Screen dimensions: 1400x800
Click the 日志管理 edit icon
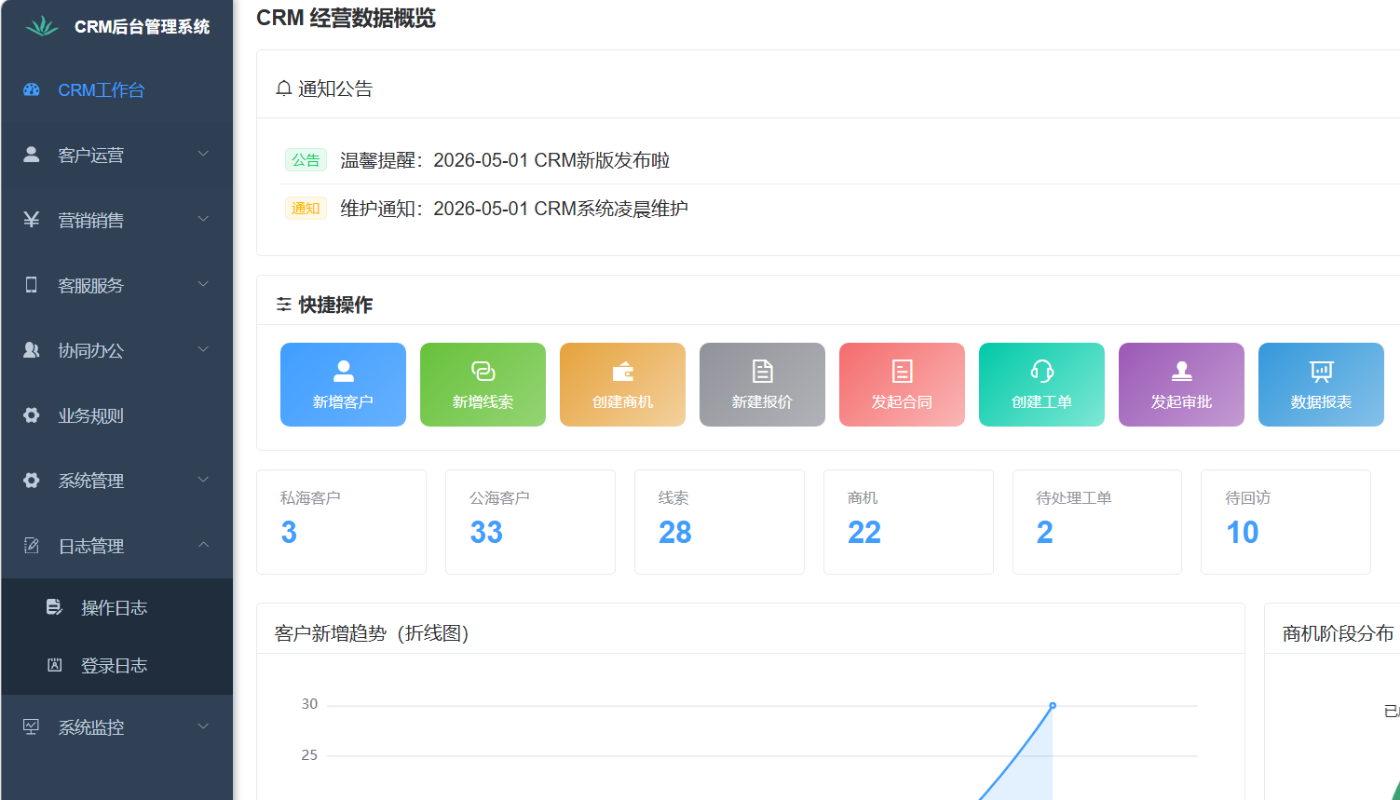point(31,546)
